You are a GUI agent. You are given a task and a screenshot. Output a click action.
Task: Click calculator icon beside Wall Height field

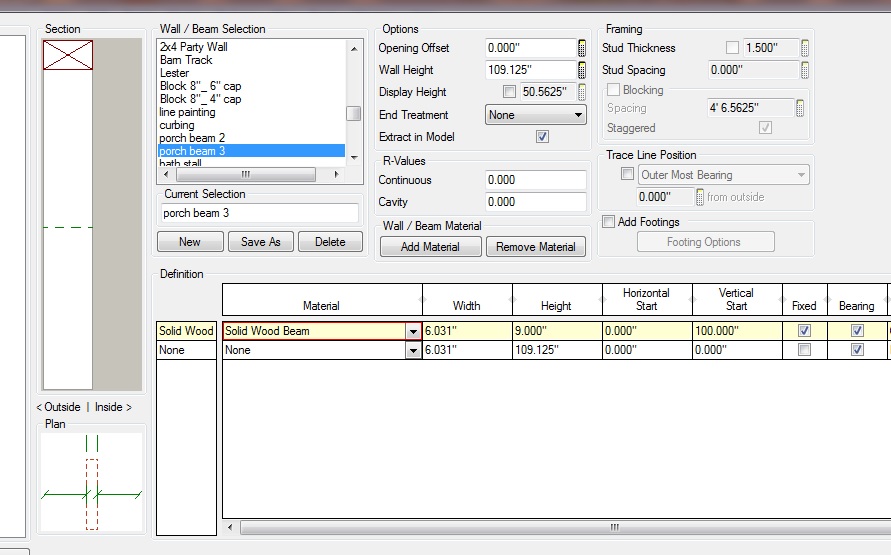click(x=582, y=70)
